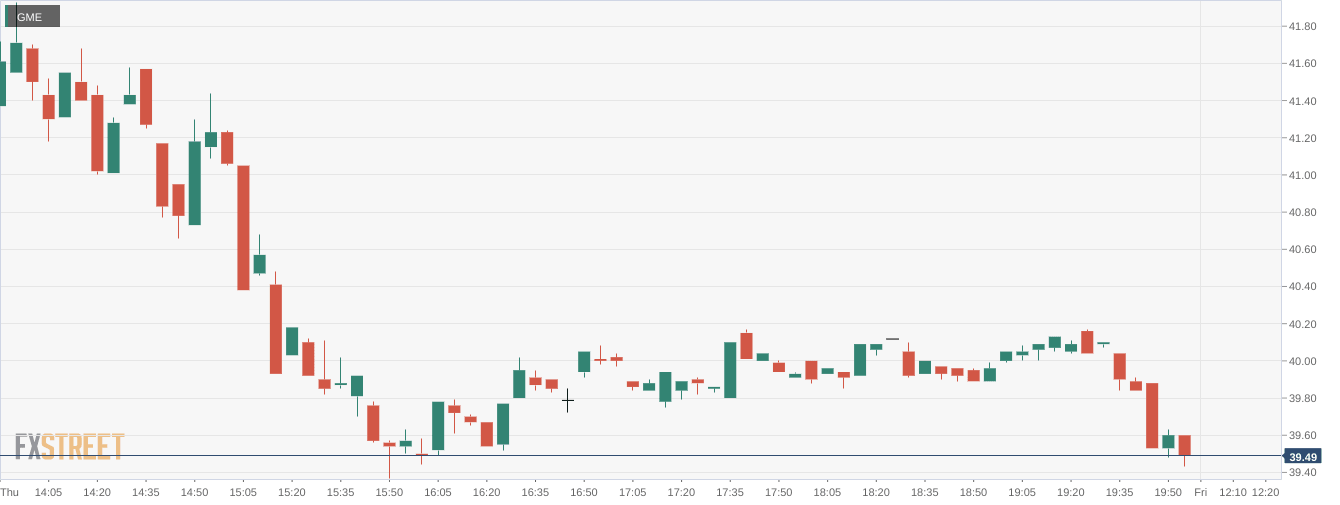Click the Thu day label on axis
This screenshot has height=505, width=1340.
click(x=9, y=492)
